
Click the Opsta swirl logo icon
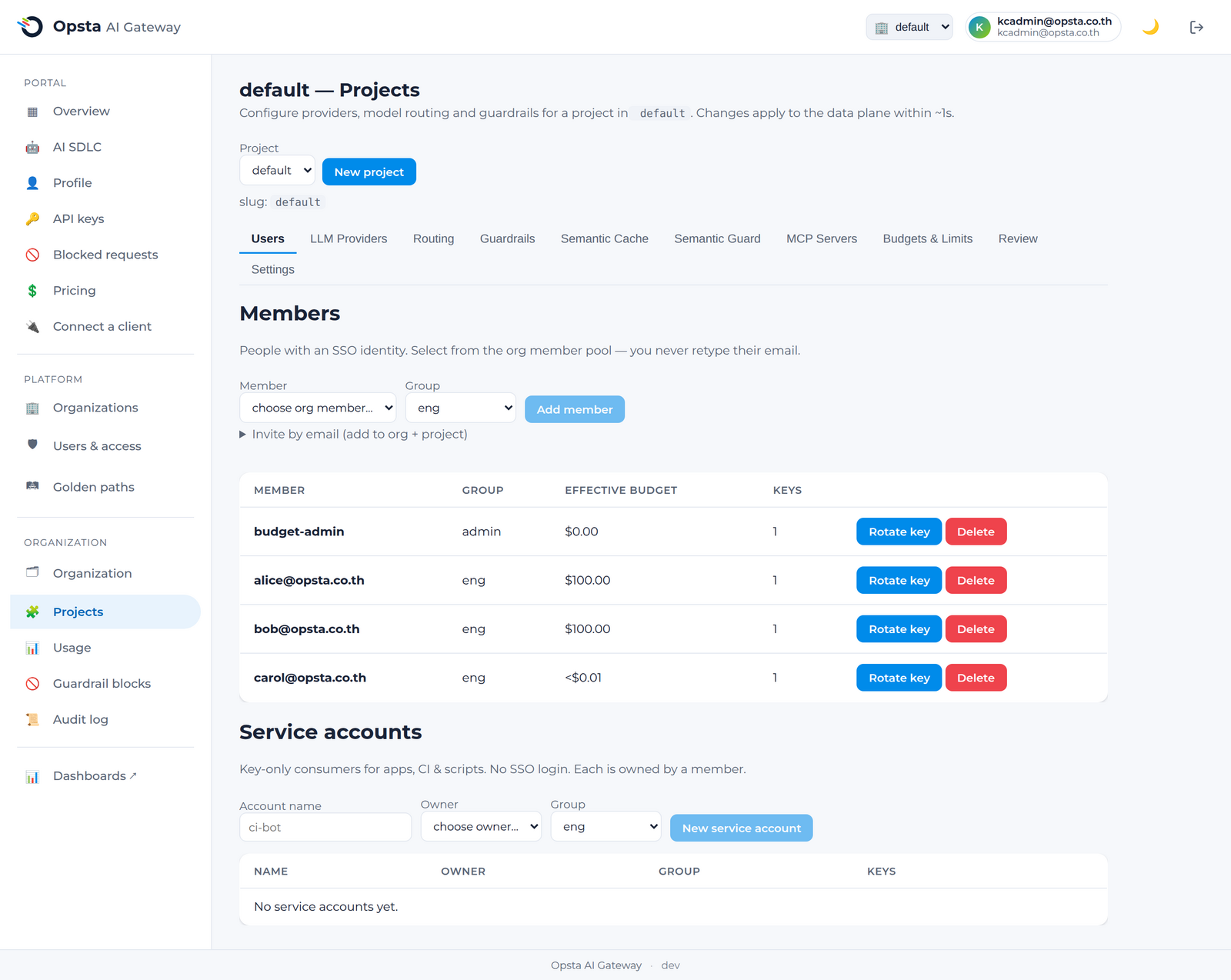(x=30, y=27)
